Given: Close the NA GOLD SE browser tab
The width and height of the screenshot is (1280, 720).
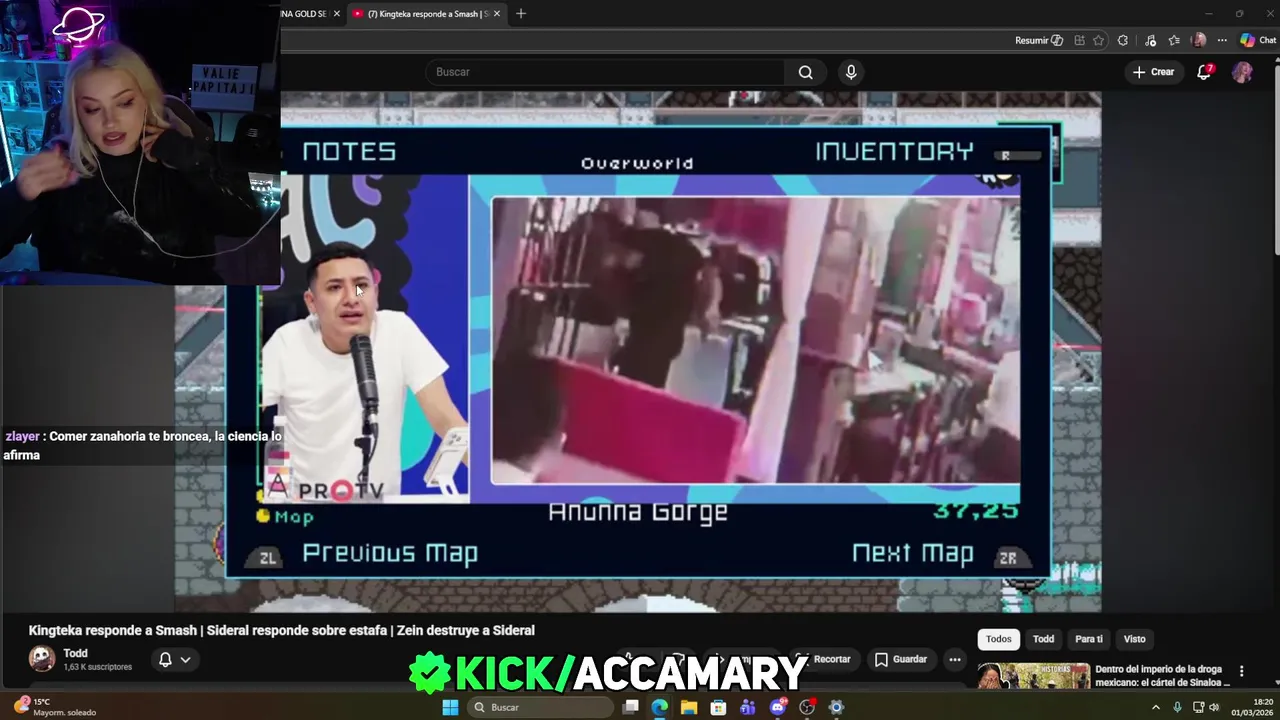Looking at the screenshot, I should tap(336, 14).
